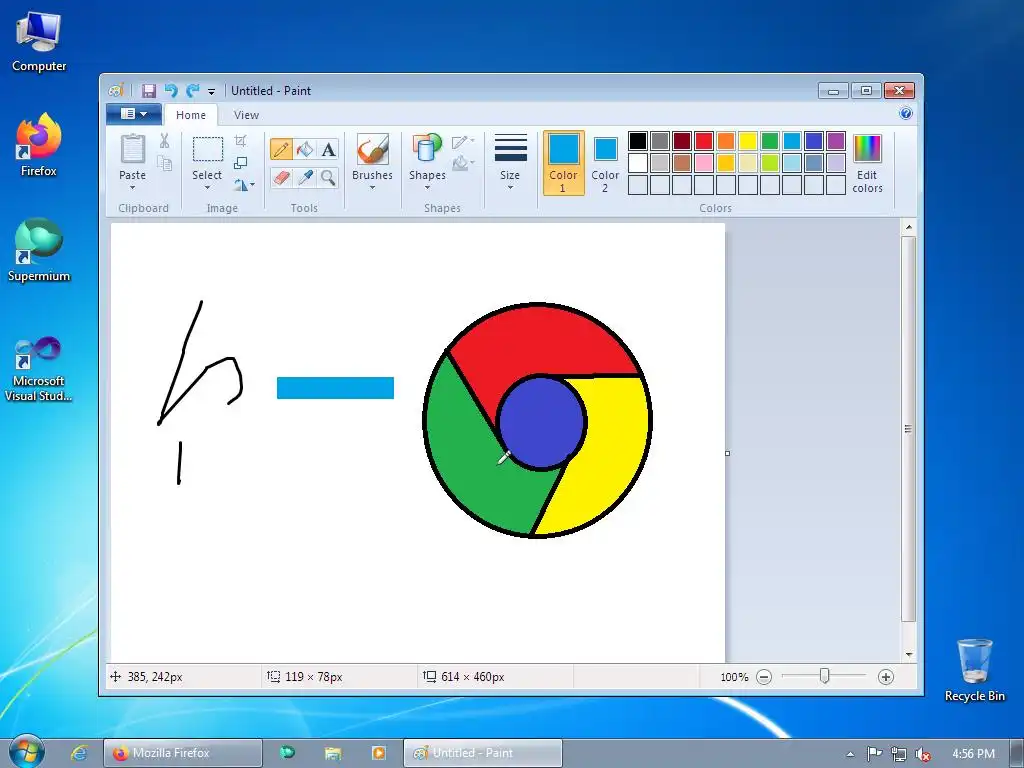Open Paint Help question mark icon
Viewport: 1024px width, 768px height.
[906, 114]
